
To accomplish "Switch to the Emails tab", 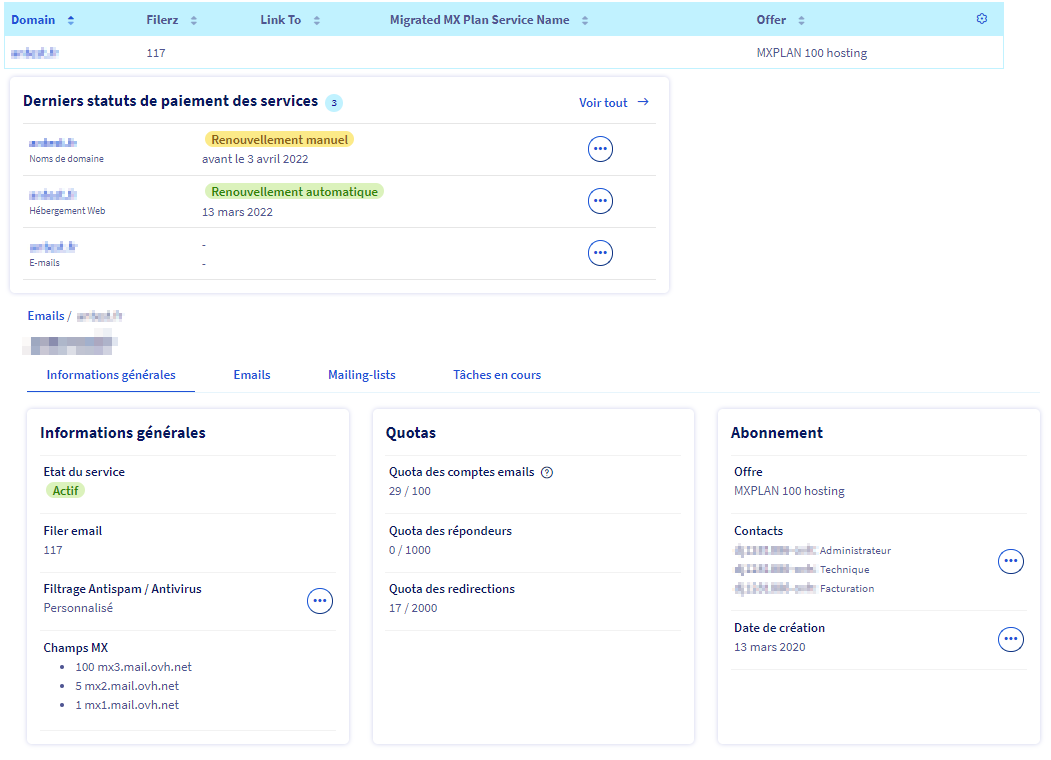I will pos(252,375).
